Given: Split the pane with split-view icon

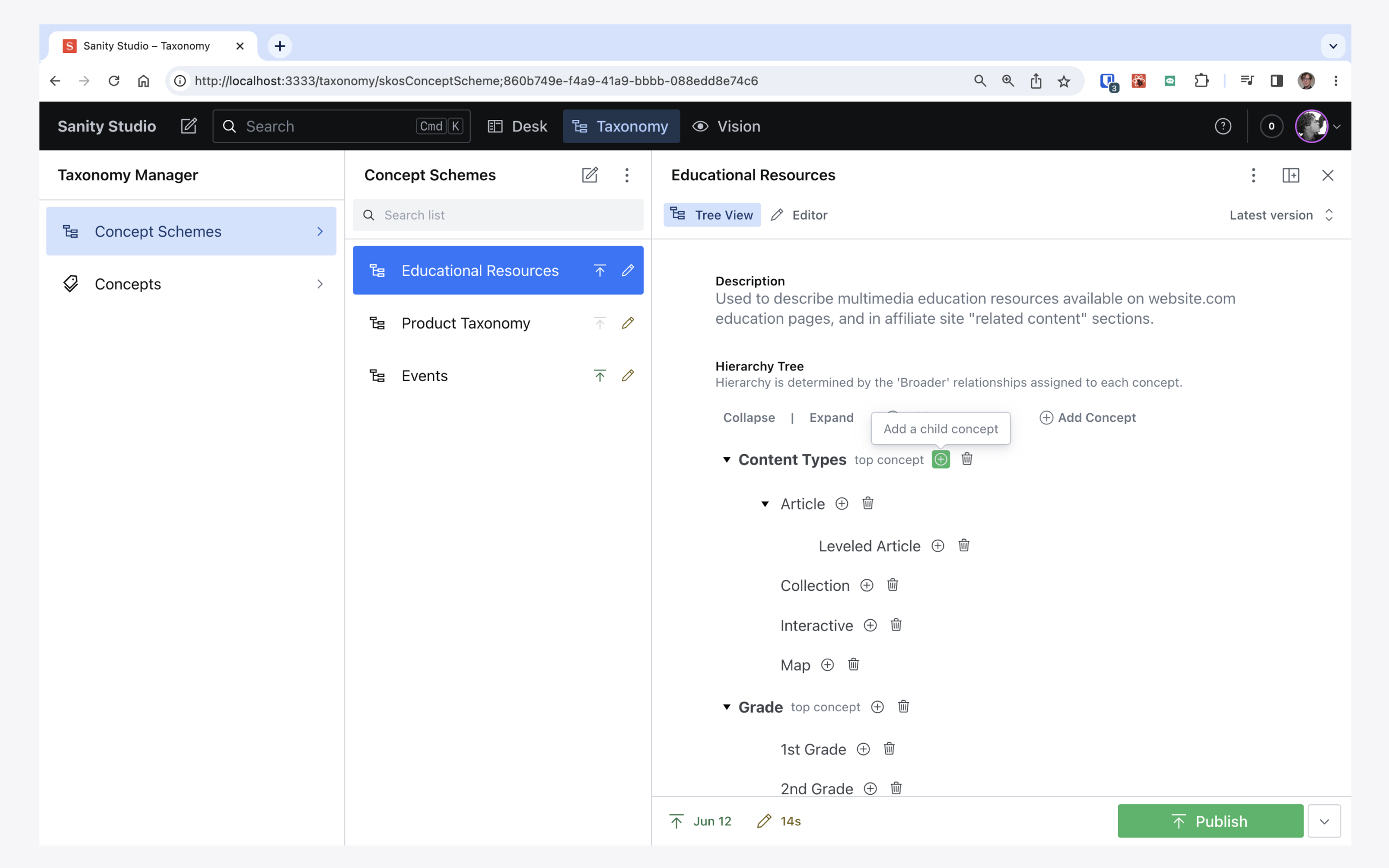Looking at the screenshot, I should point(1291,175).
